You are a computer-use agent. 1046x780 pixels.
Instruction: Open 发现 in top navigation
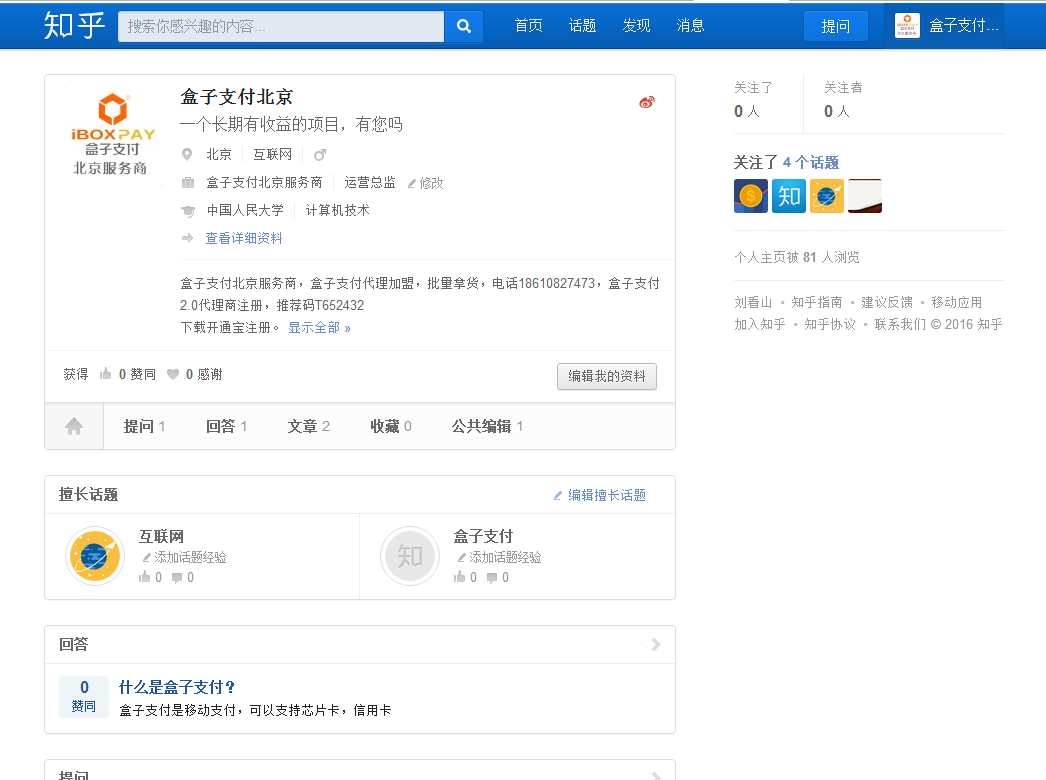click(x=636, y=25)
